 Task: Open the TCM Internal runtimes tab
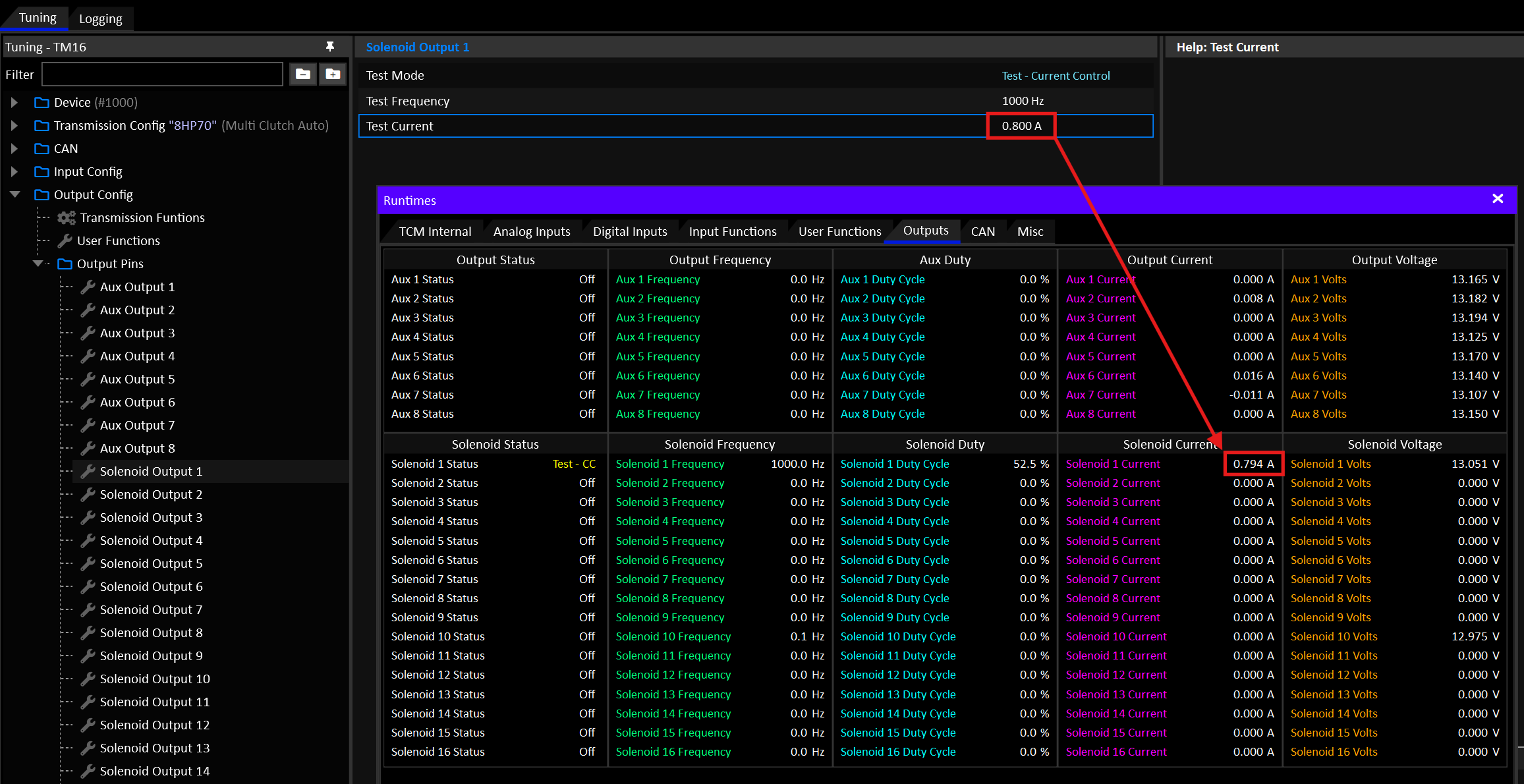coord(435,231)
